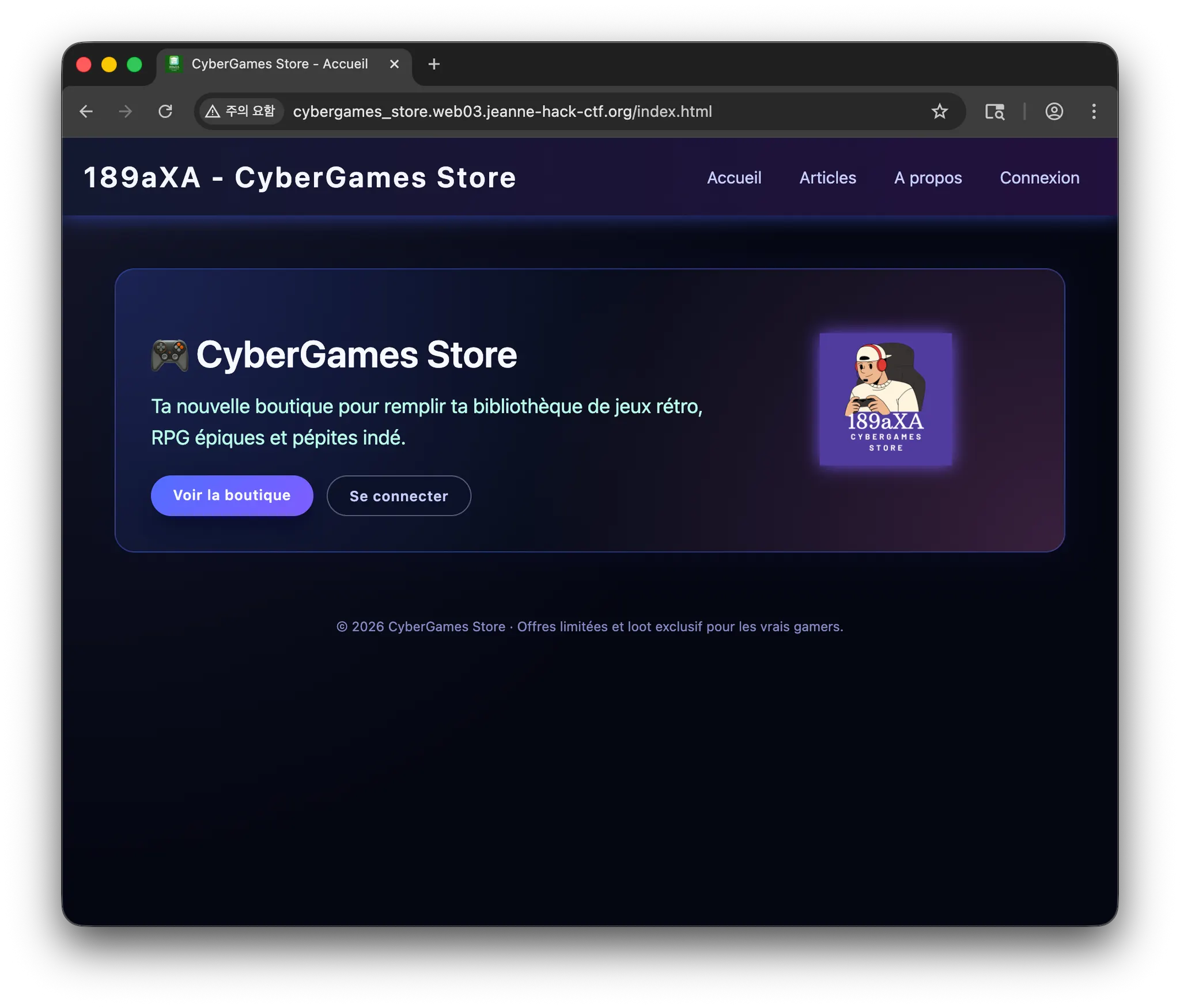Open the Connexion nav link
Viewport: 1180px width, 1008px height.
click(1039, 177)
